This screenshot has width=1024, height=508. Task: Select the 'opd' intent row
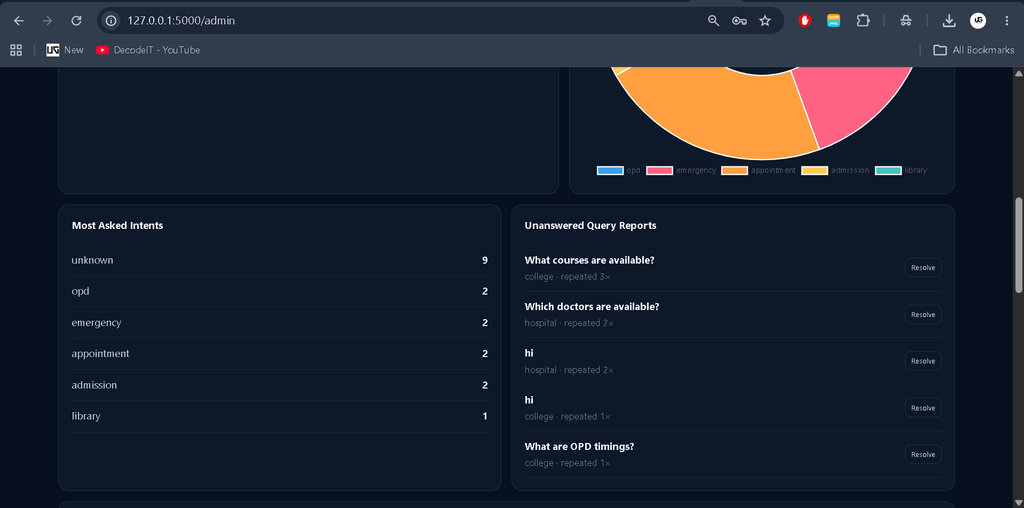tap(280, 291)
